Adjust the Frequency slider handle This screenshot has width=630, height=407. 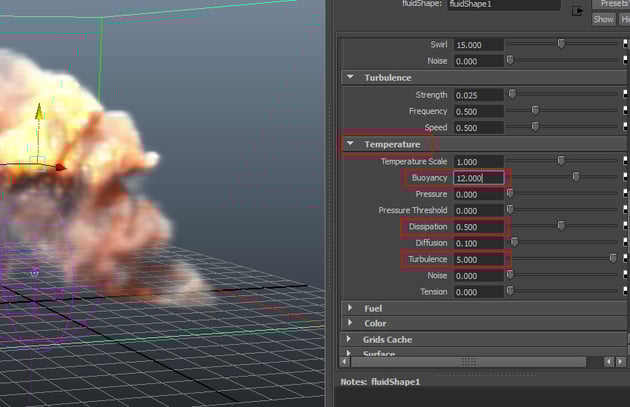(x=535, y=110)
